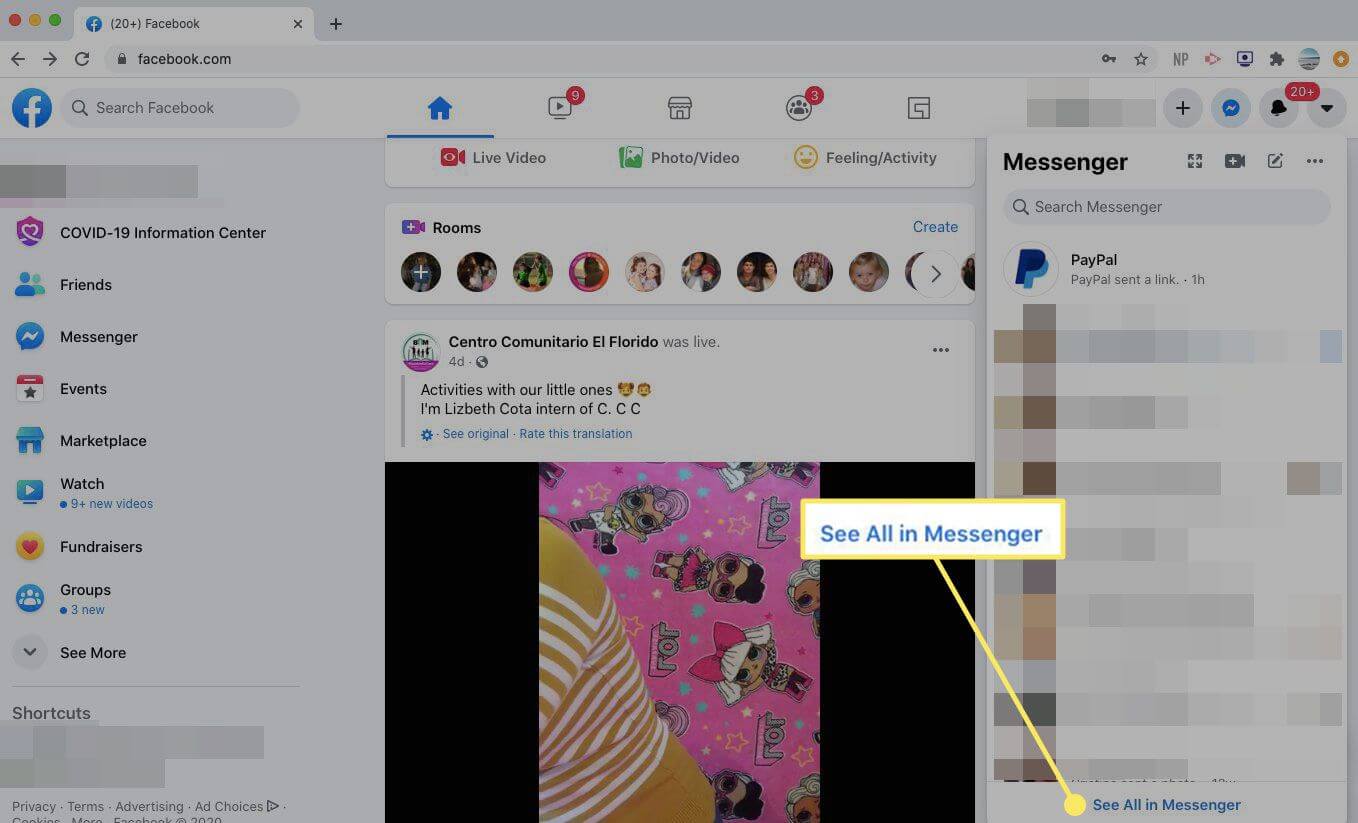Click the plus Create button in header
The height and width of the screenshot is (823, 1358).
point(1183,108)
